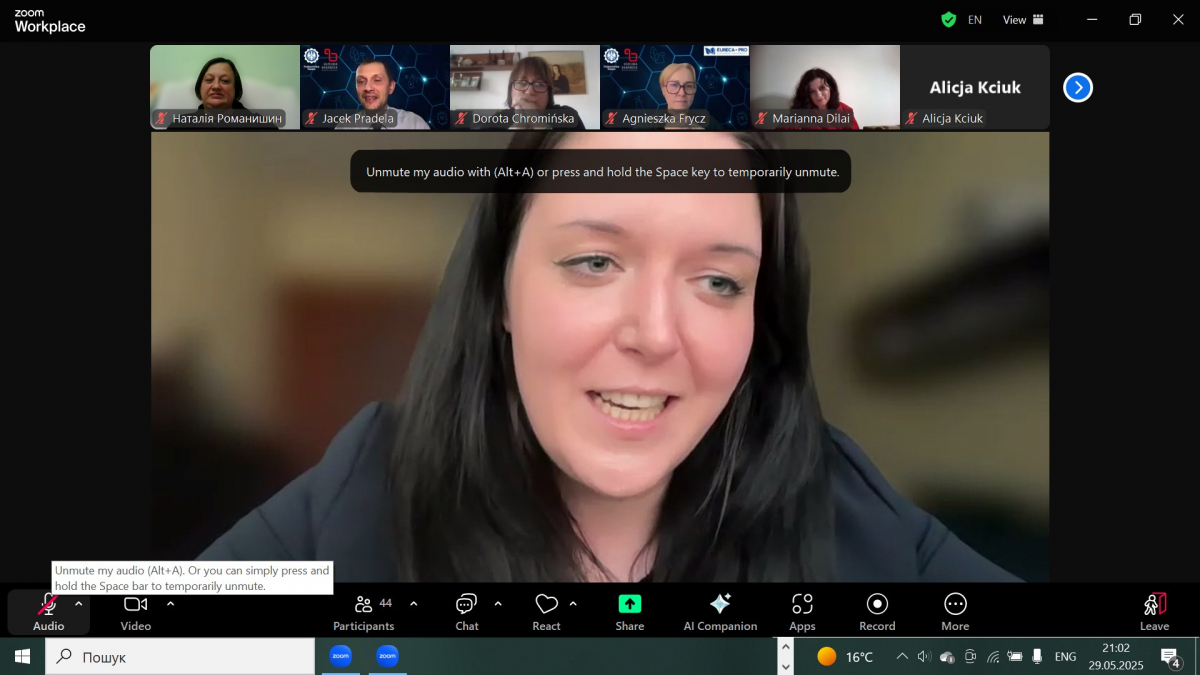
Task: Click the green encryption shield icon
Action: click(948, 19)
